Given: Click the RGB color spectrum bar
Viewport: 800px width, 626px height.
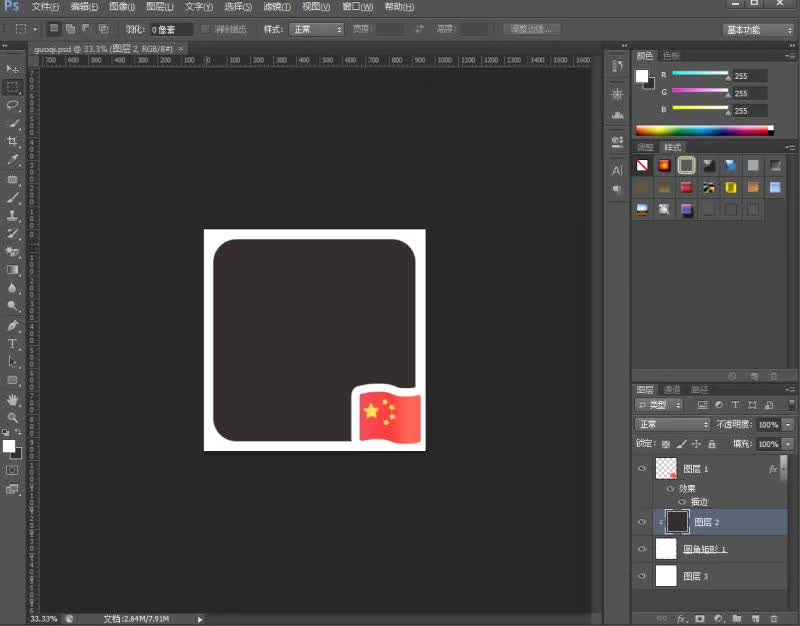Looking at the screenshot, I should [x=704, y=130].
